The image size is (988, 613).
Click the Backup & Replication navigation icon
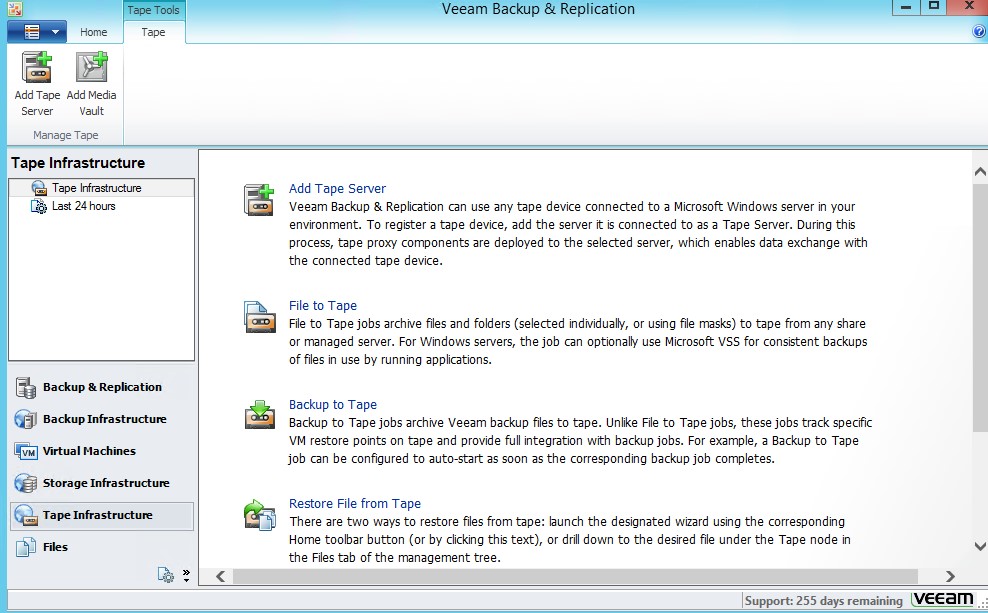point(26,388)
